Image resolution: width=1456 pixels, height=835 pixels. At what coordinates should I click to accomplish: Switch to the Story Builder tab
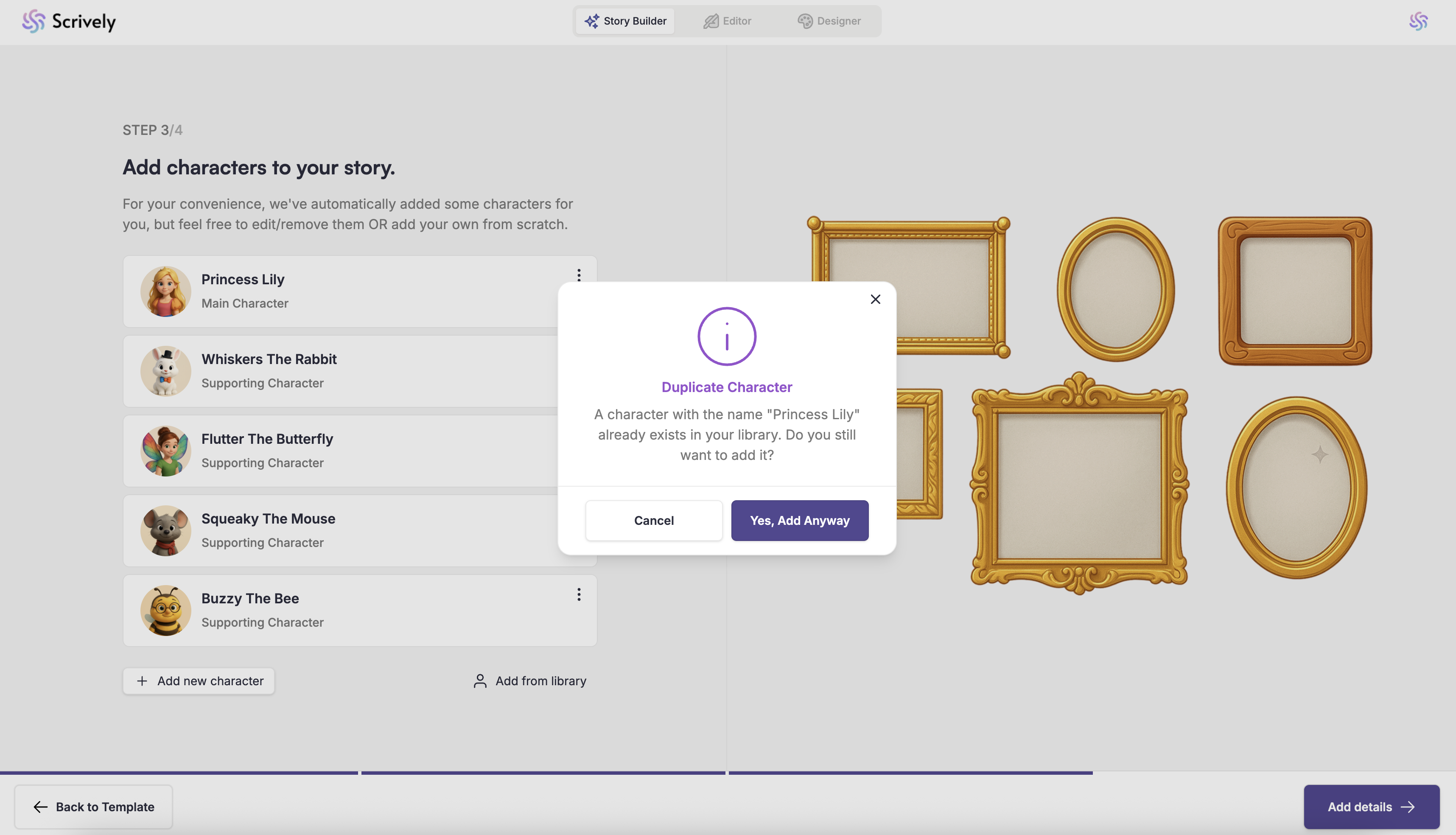tap(625, 21)
